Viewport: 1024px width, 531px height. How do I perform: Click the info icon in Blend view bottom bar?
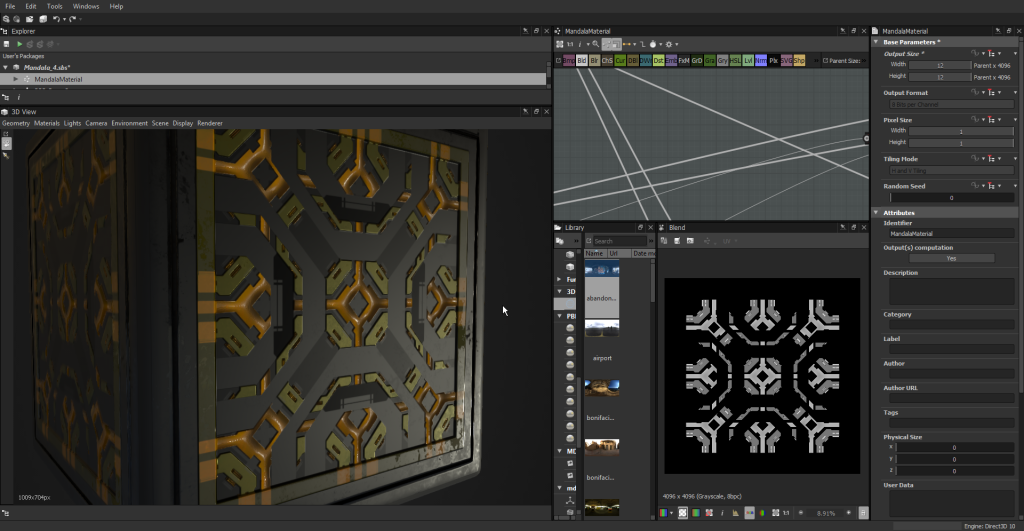tap(722, 513)
